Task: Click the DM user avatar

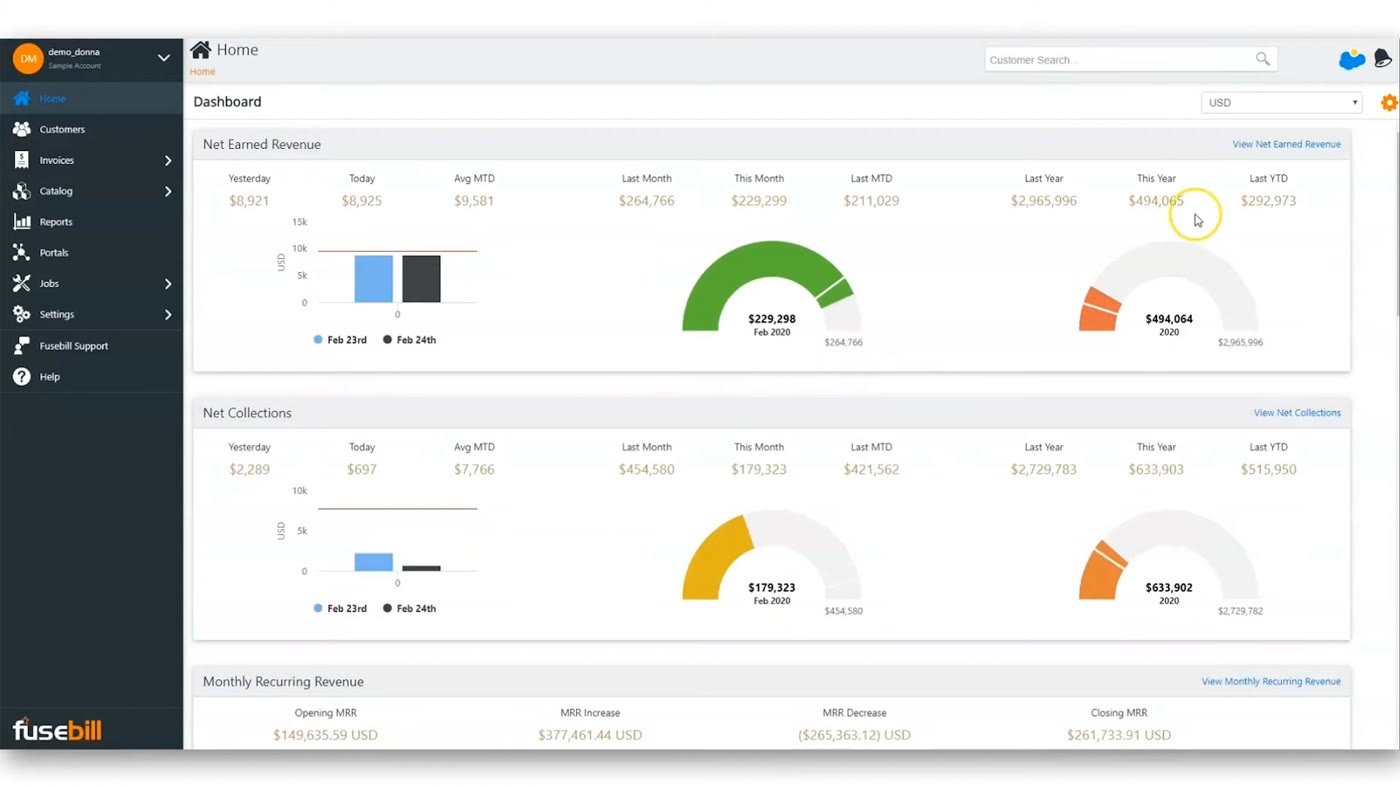Action: pos(28,59)
